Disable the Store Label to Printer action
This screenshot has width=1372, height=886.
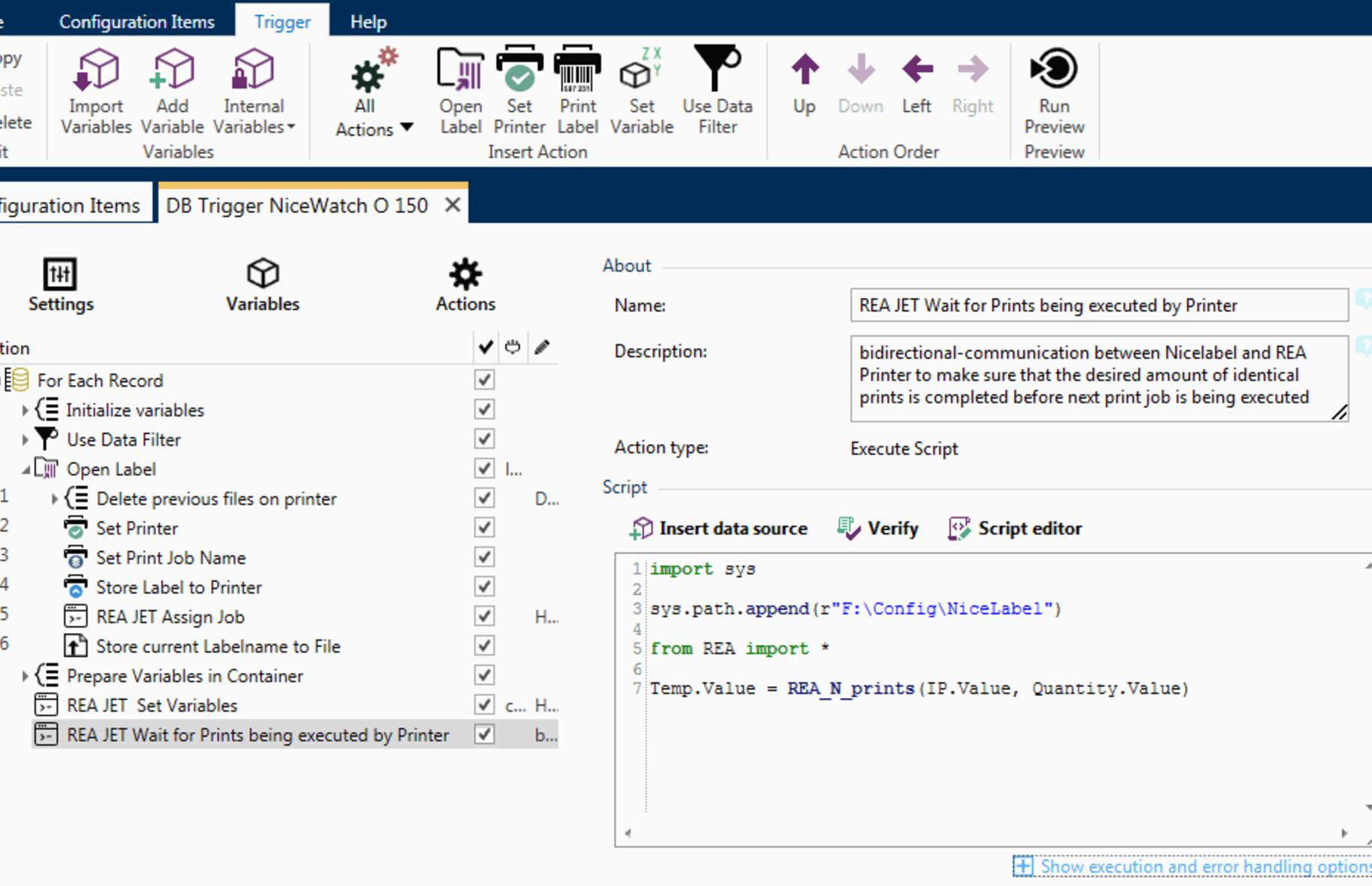pyautogui.click(x=484, y=586)
